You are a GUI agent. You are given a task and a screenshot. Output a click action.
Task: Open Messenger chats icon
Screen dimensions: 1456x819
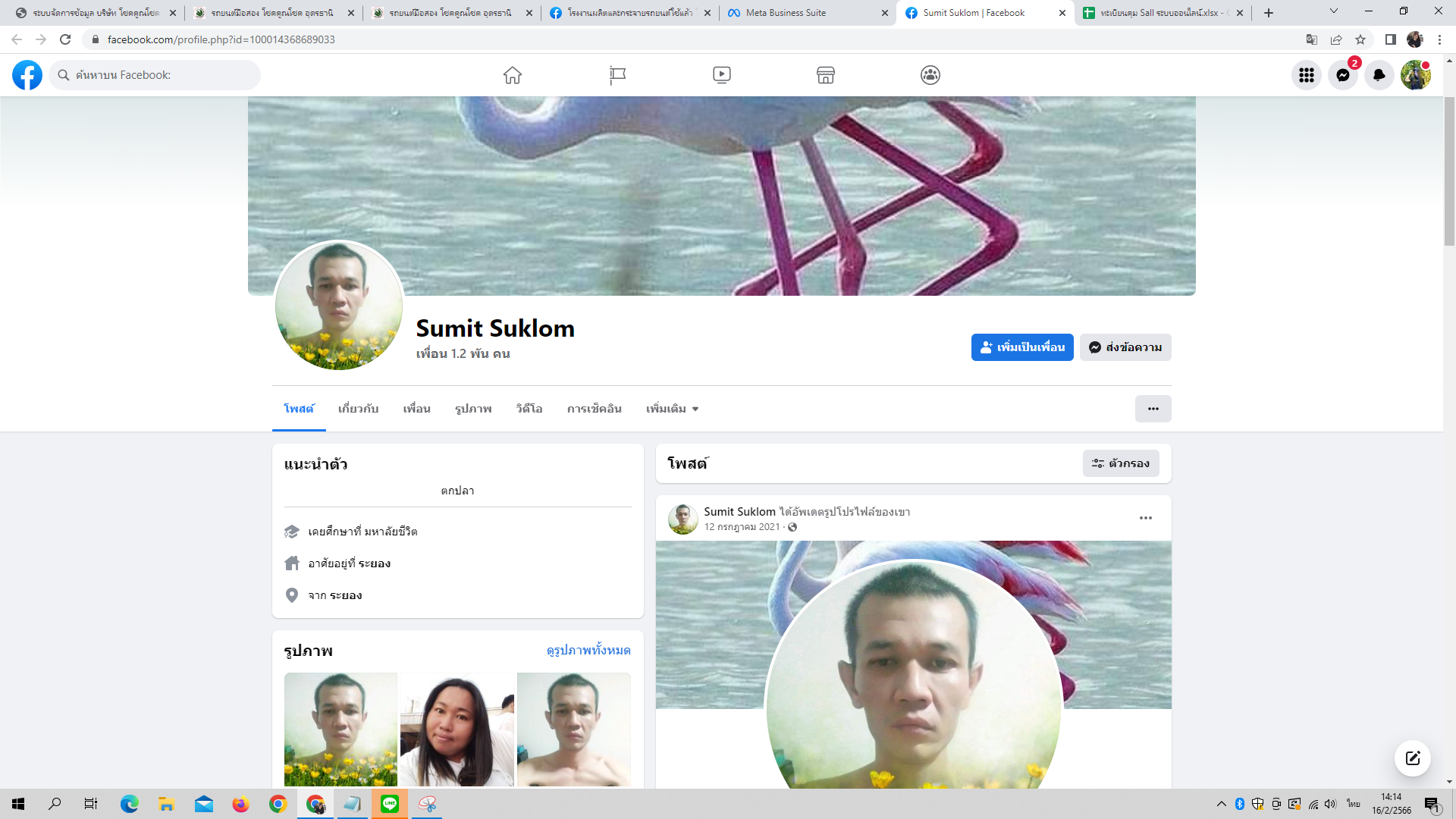1342,75
